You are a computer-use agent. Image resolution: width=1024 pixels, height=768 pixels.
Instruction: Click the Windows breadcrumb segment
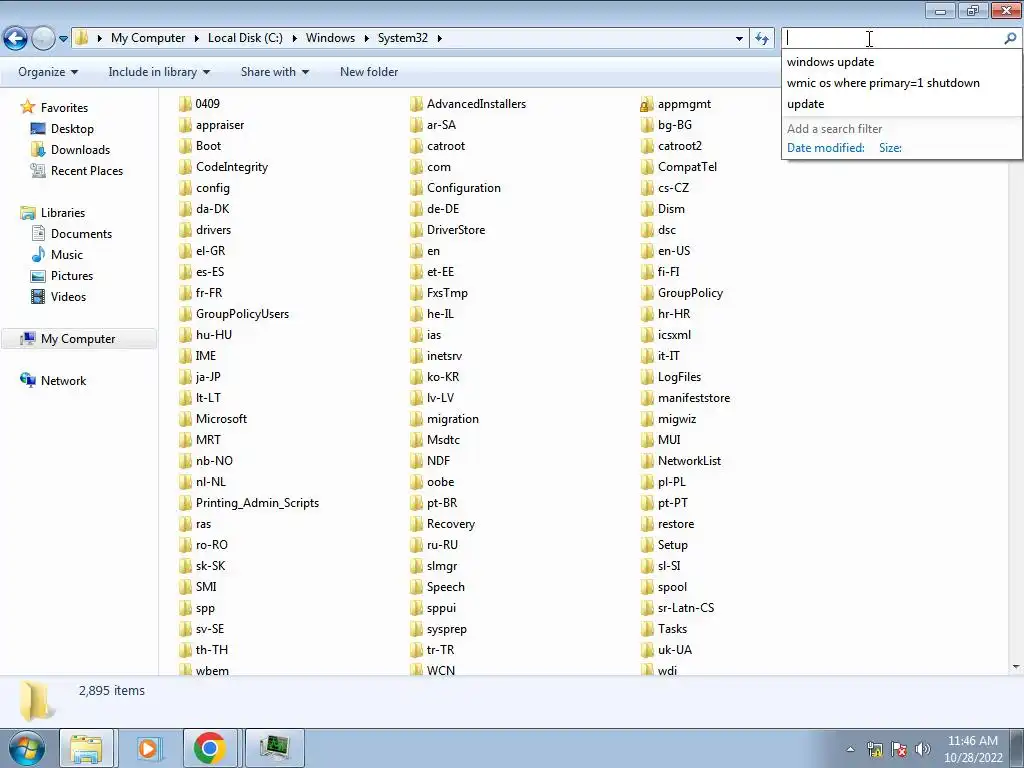[330, 38]
